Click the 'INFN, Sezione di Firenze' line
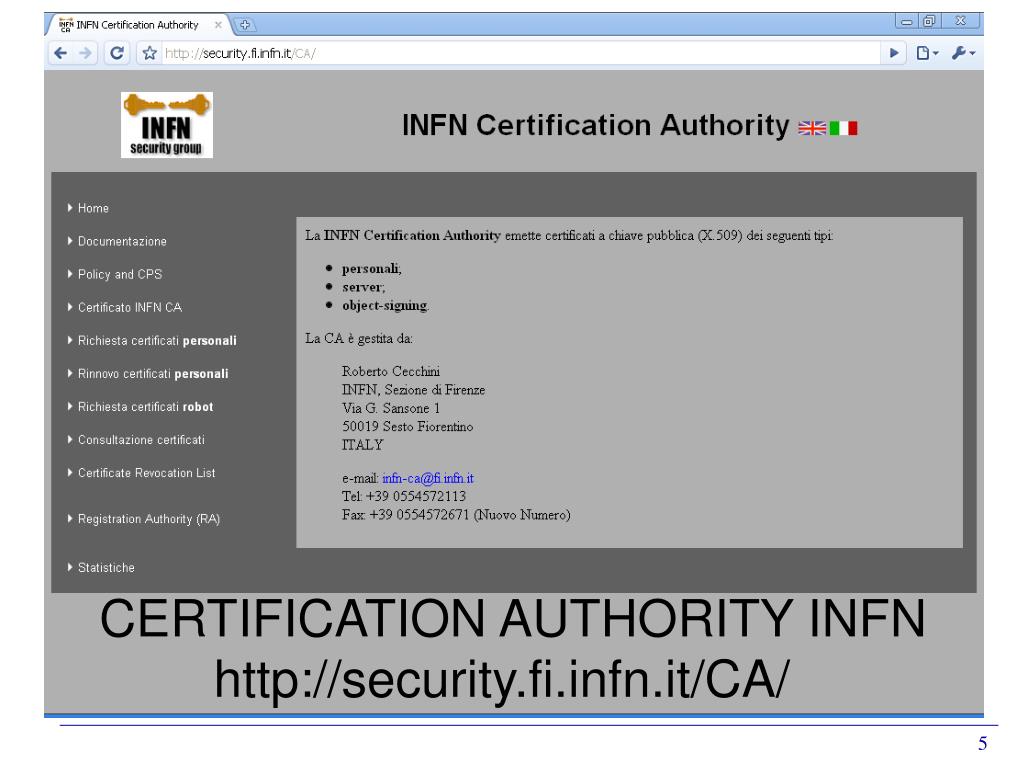The width and height of the screenshot is (1024, 768). click(x=413, y=389)
